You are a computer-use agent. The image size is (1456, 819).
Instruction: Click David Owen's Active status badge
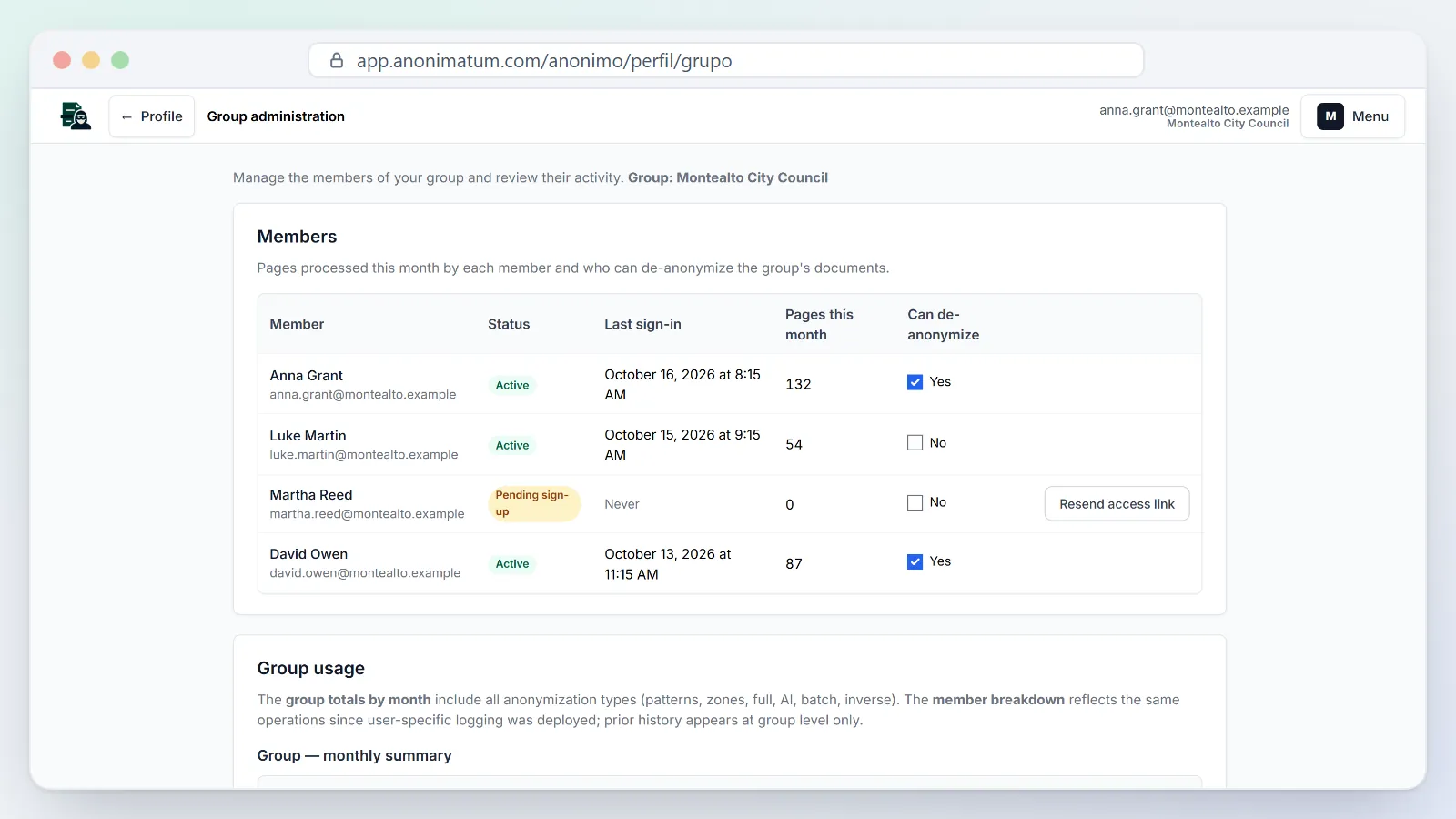[512, 564]
